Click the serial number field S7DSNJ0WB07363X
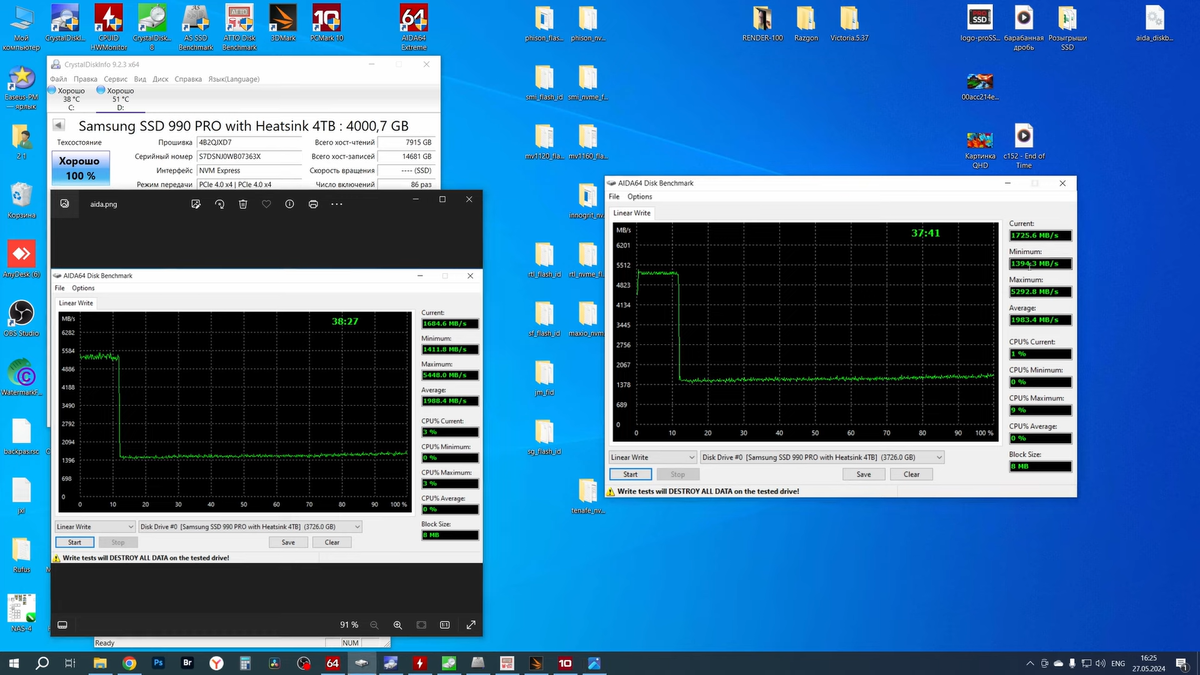This screenshot has width=1200, height=675. coord(249,157)
